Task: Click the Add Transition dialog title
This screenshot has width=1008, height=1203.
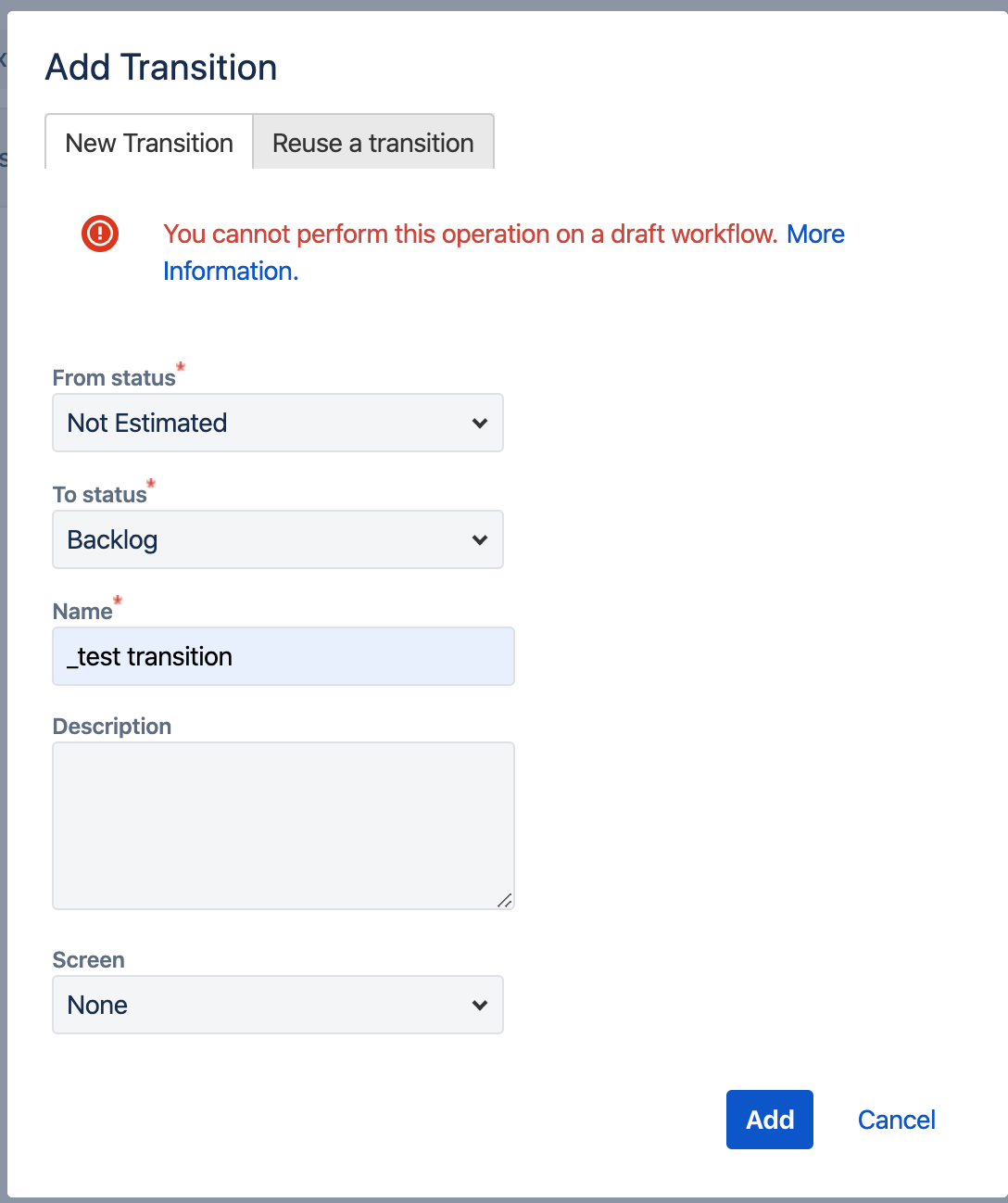Action: tap(161, 68)
